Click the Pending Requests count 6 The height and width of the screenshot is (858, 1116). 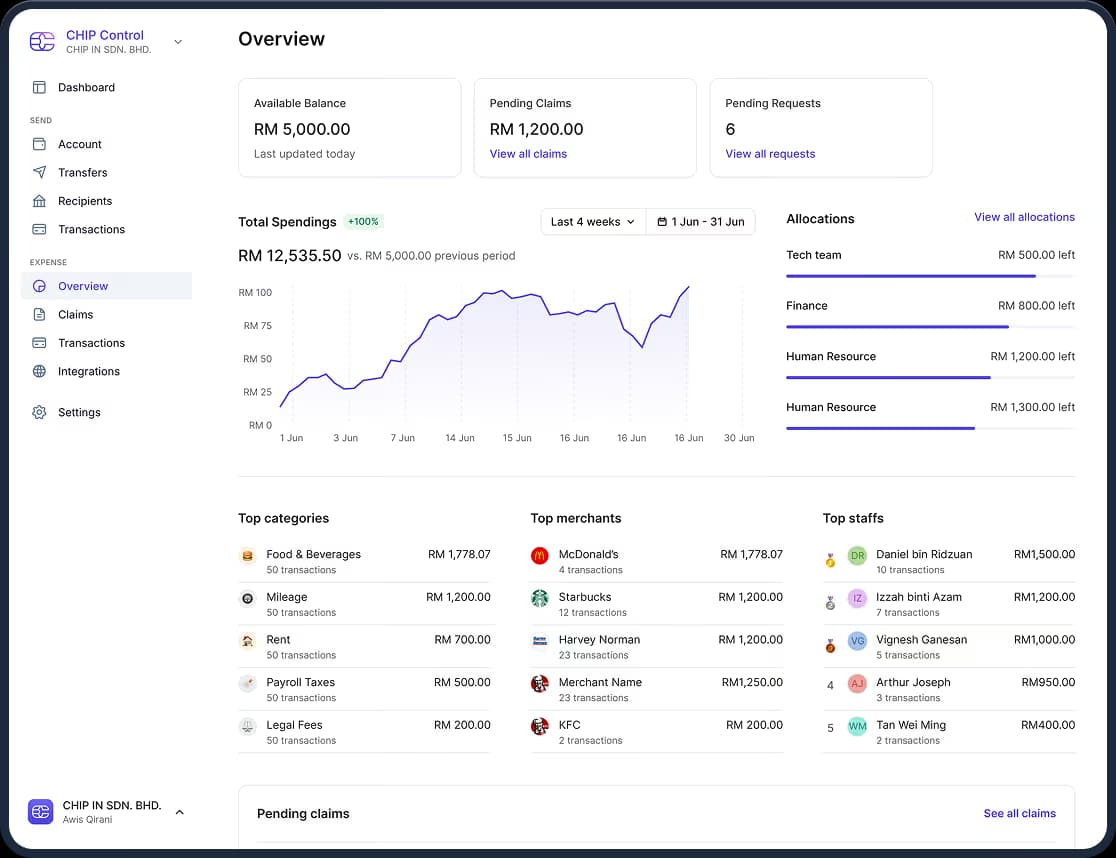[x=730, y=129]
